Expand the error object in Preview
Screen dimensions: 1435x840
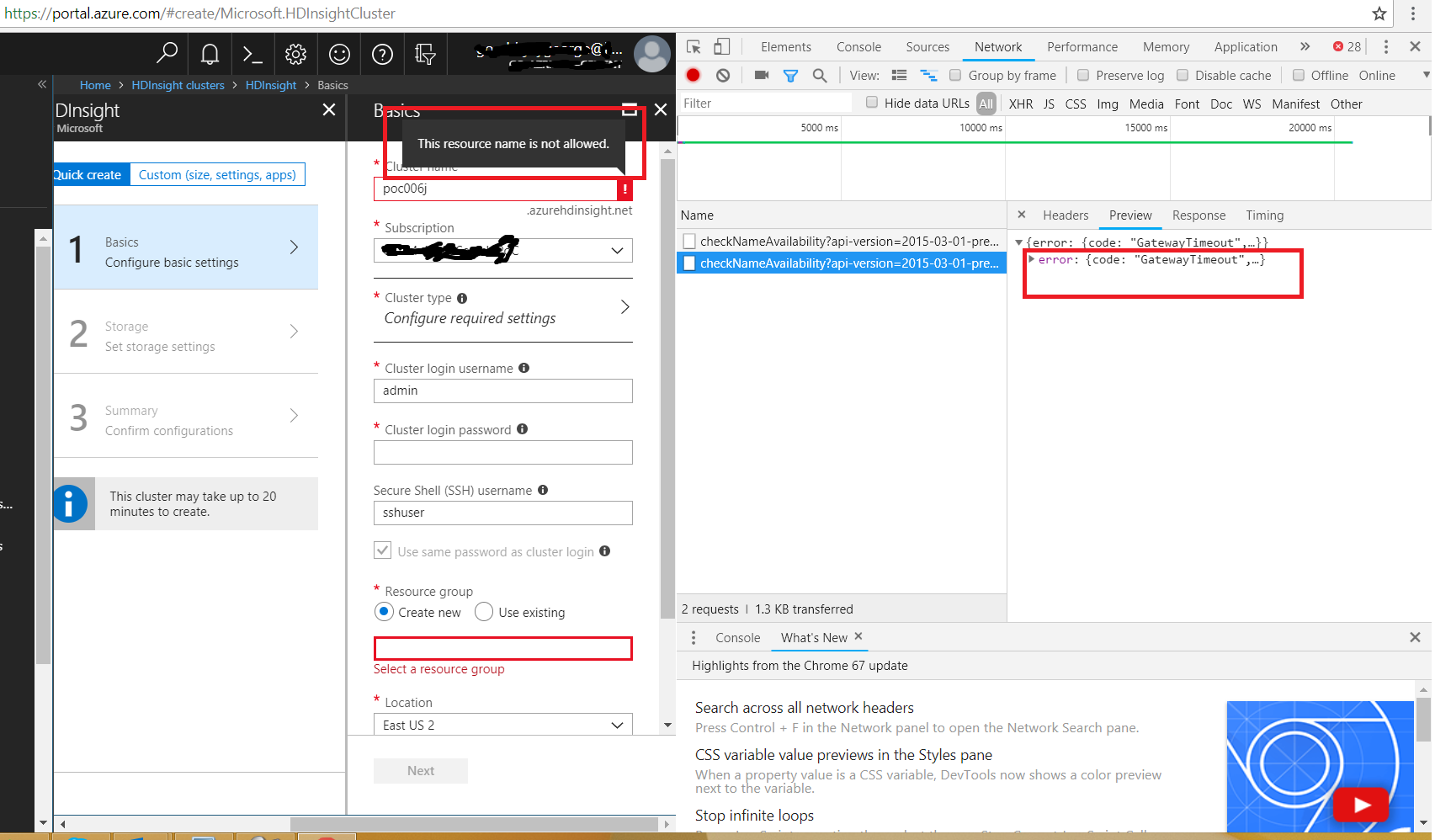1031,259
